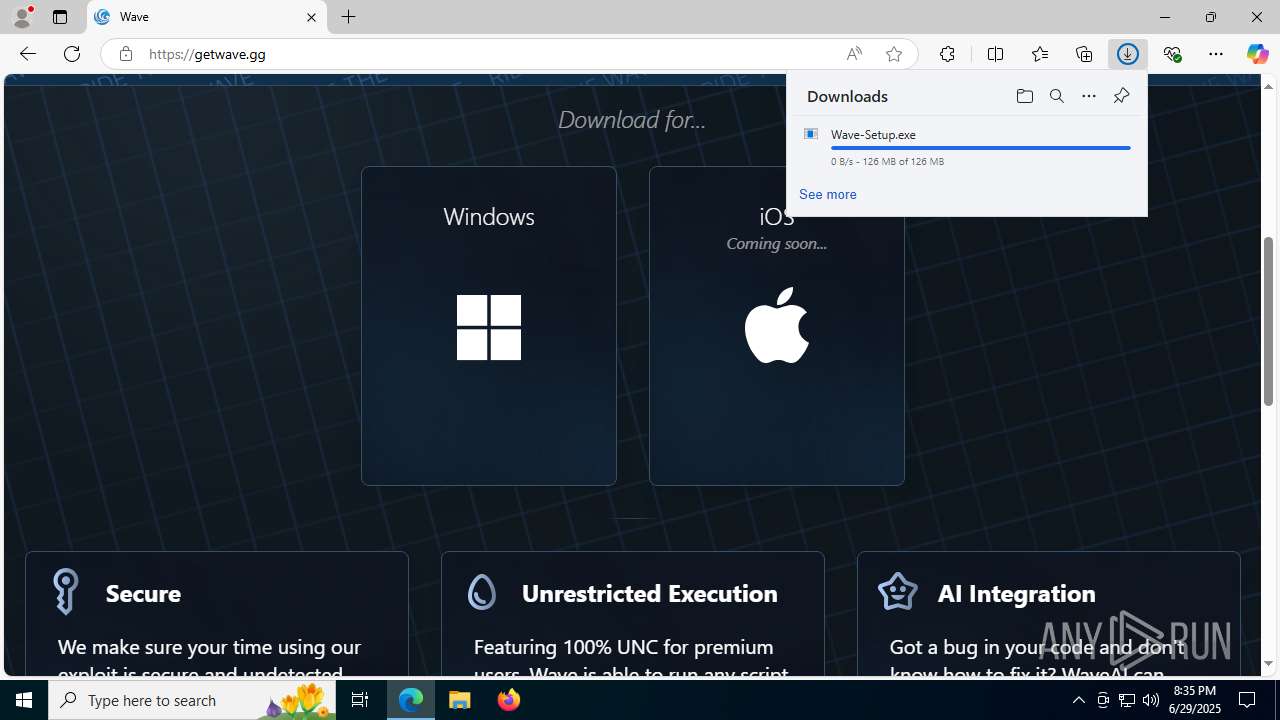The width and height of the screenshot is (1280, 720).
Task: Open Collections panel
Action: coord(1084,54)
